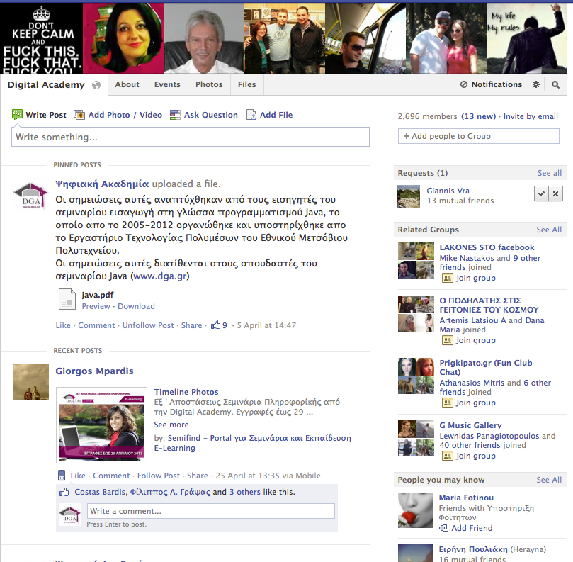The height and width of the screenshot is (562, 573).
Task: Click See All for People you may know
Action: coord(549,480)
